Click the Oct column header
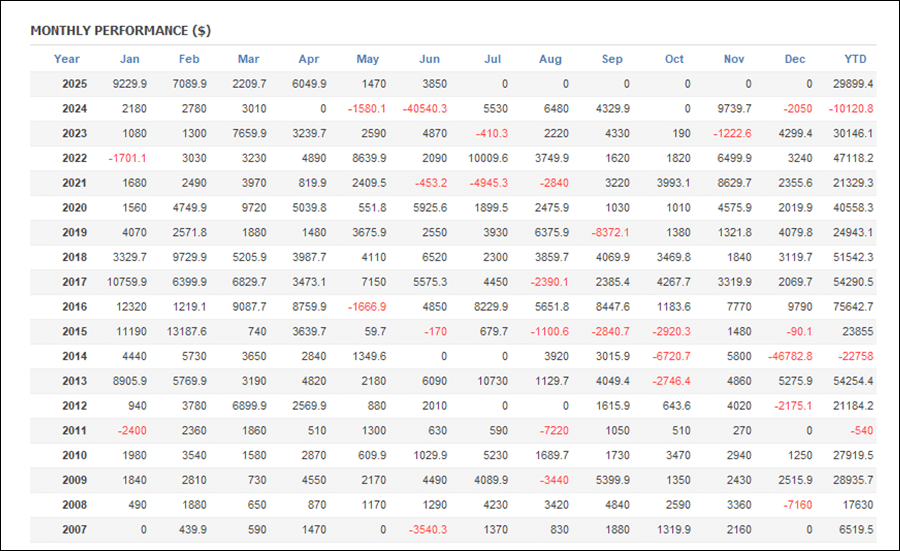Viewport: 900px width, 551px height. tap(674, 59)
